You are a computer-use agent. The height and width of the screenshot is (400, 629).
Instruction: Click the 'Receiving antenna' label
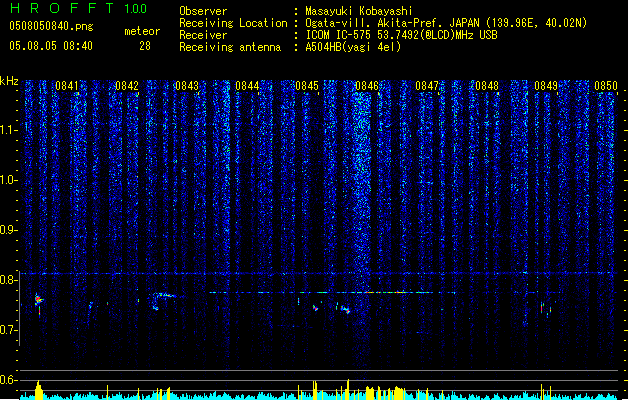(230, 47)
